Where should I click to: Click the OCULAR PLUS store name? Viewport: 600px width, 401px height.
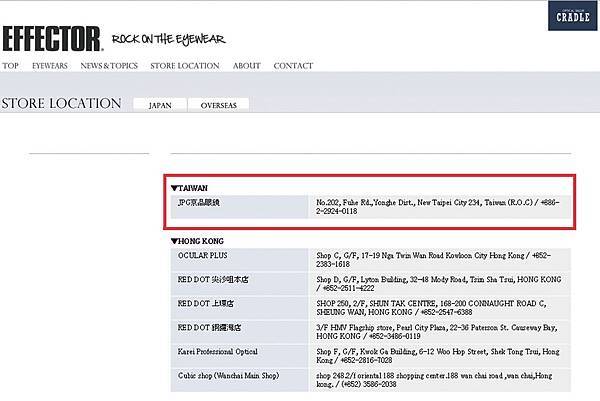point(202,255)
